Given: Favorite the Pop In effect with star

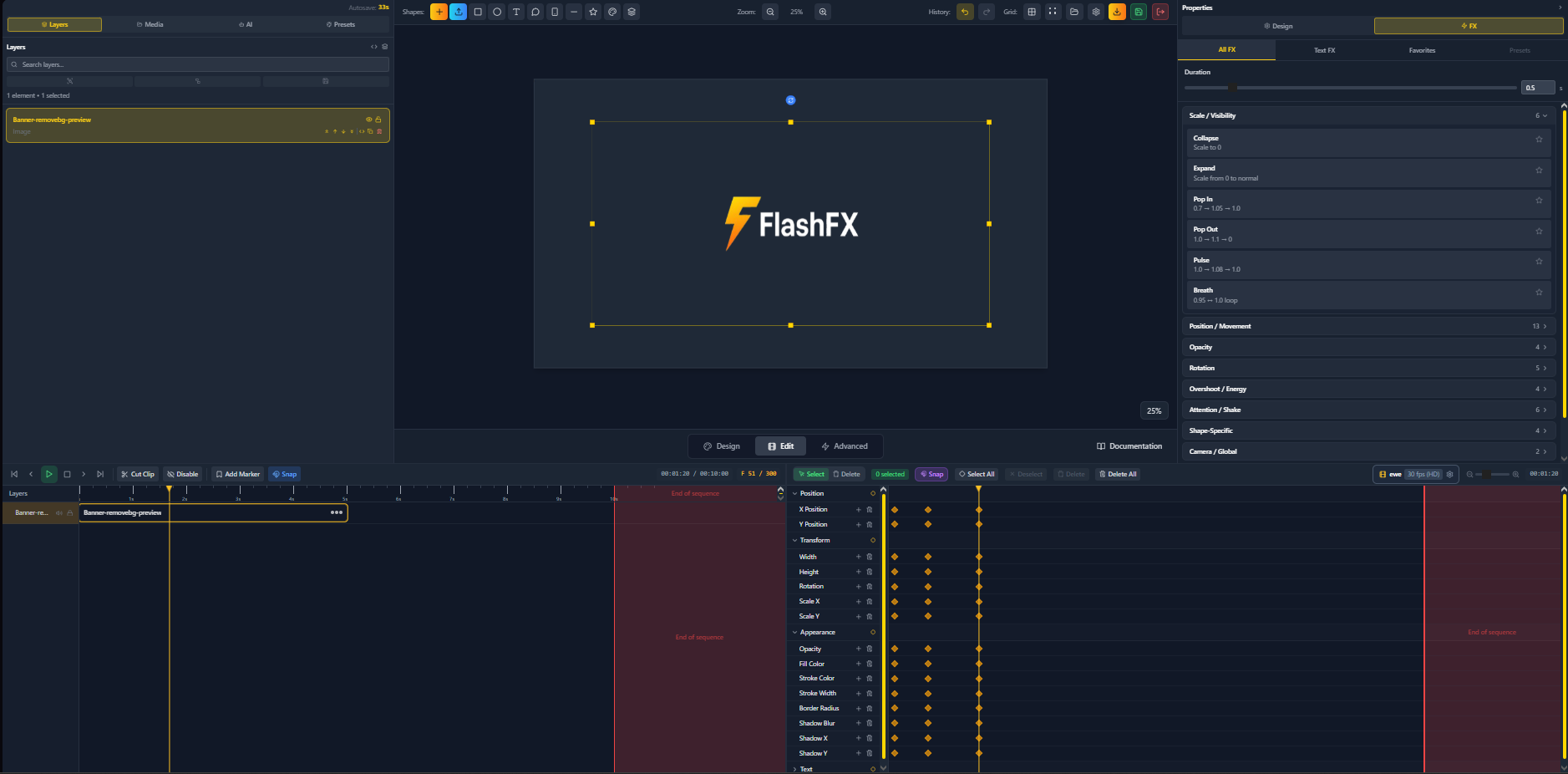Looking at the screenshot, I should [1539, 201].
